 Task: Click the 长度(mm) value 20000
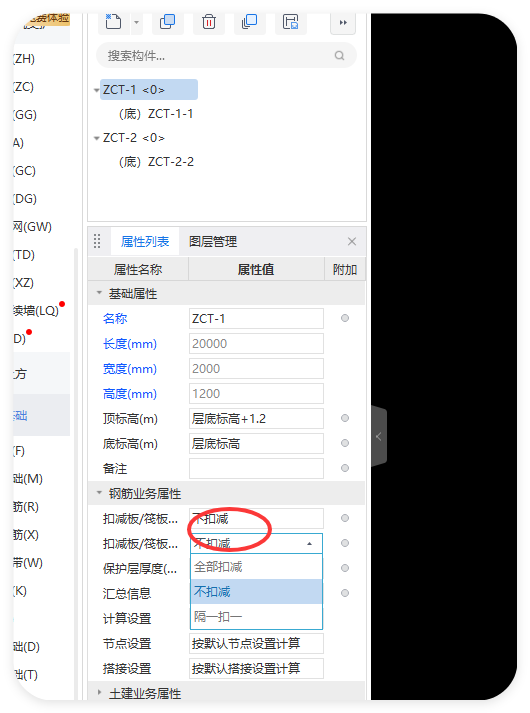256,343
